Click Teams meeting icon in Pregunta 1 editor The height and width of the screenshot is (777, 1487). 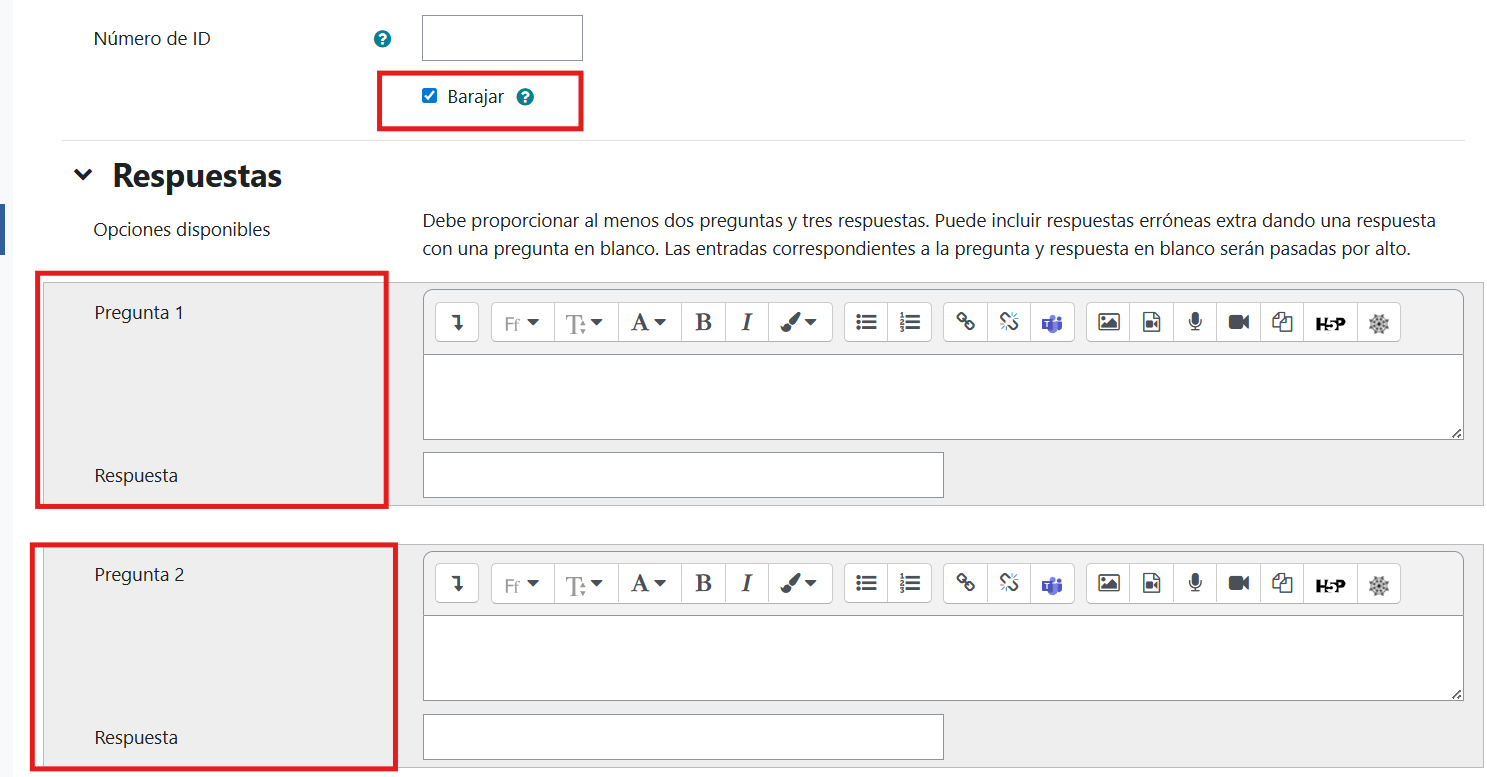tap(1052, 322)
